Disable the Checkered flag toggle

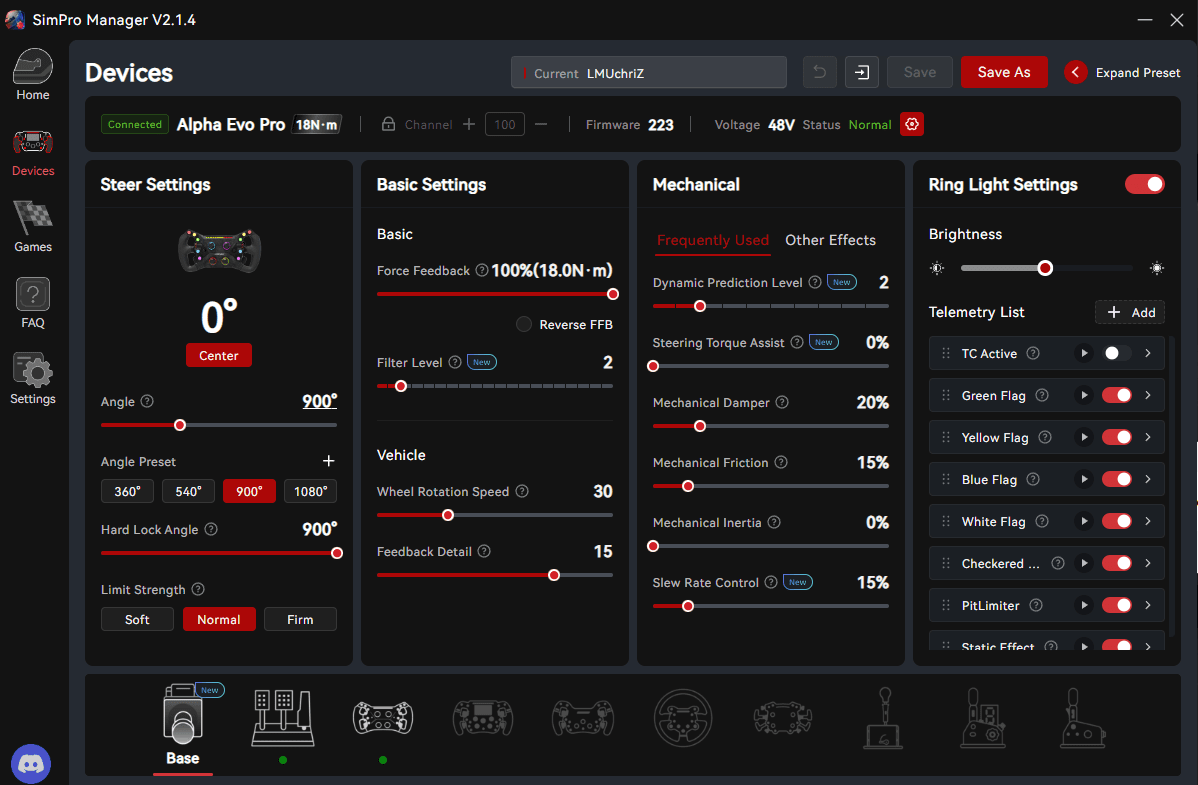pos(1116,563)
